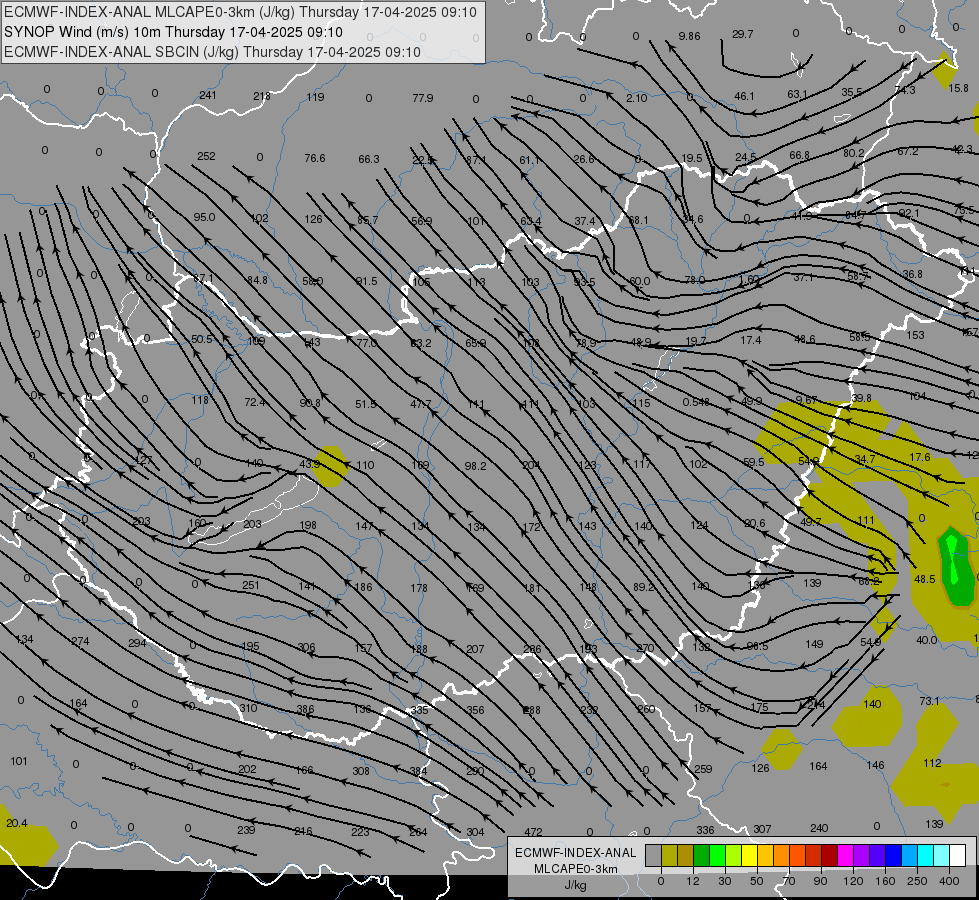979x900 pixels.
Task: Select the yellow legend swatch near 50
Action: [749, 856]
